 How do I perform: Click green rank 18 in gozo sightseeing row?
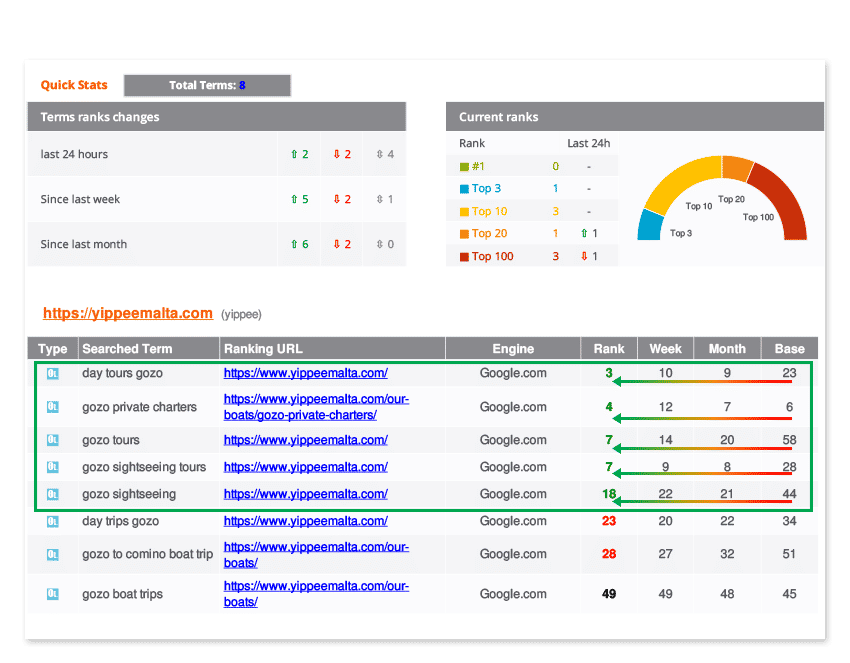pyautogui.click(x=609, y=494)
